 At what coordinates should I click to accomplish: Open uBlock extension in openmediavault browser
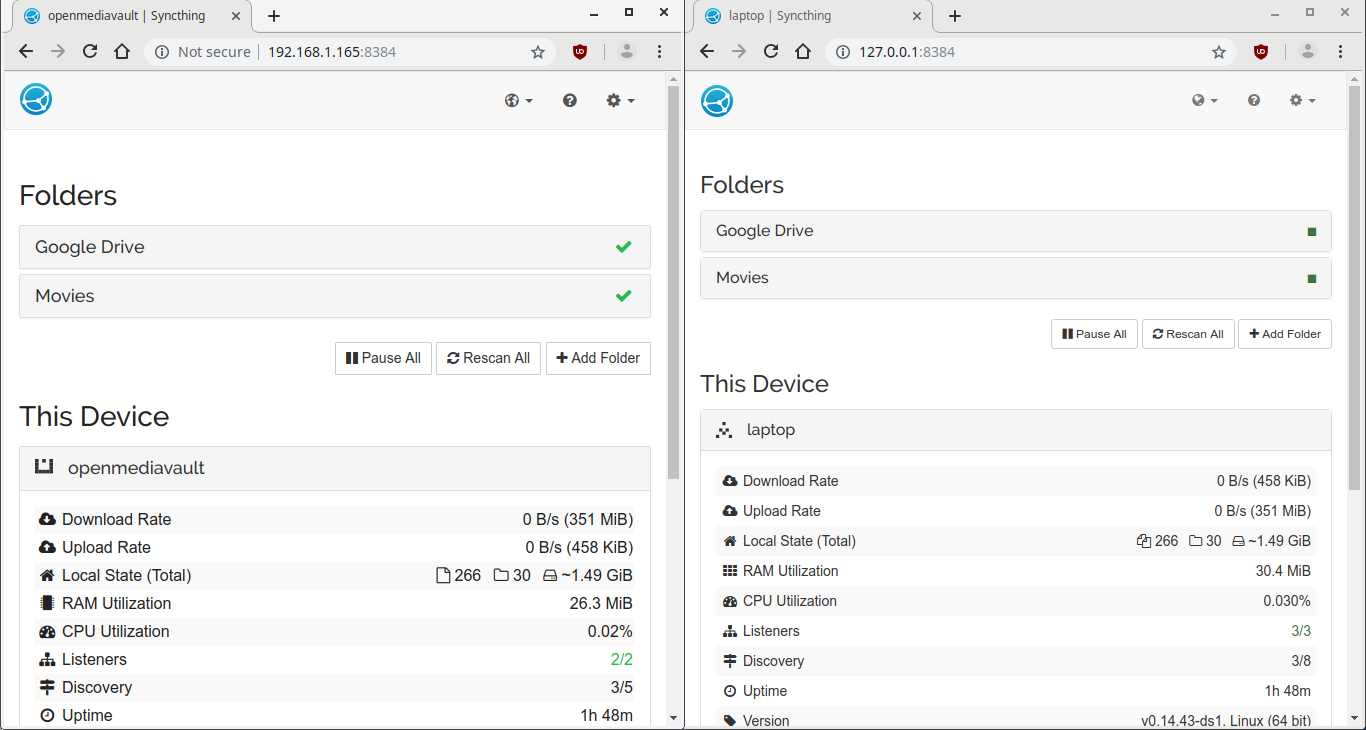tap(580, 52)
